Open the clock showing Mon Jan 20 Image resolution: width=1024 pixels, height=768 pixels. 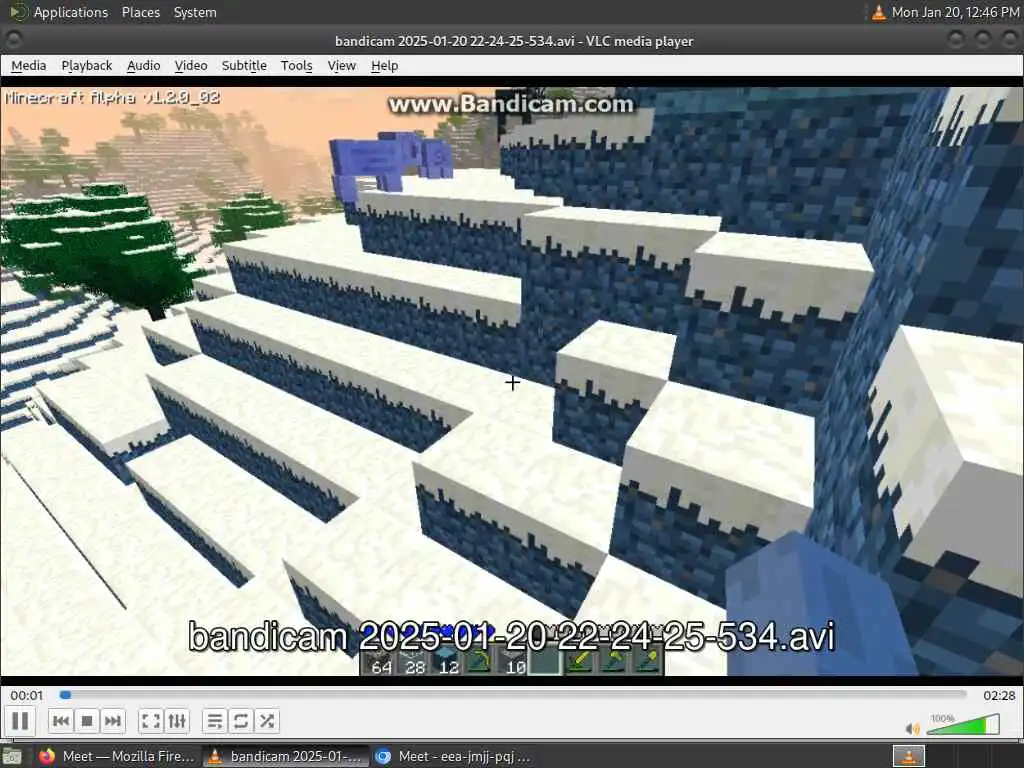(955, 12)
